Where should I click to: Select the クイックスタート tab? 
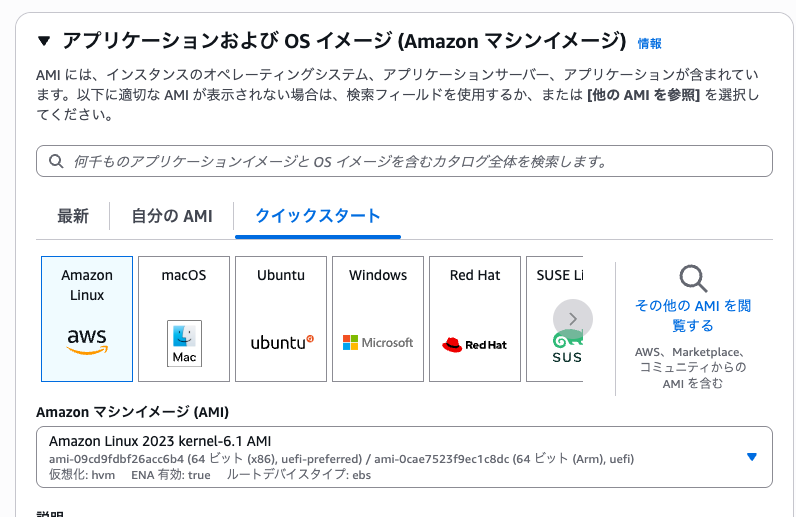(318, 216)
